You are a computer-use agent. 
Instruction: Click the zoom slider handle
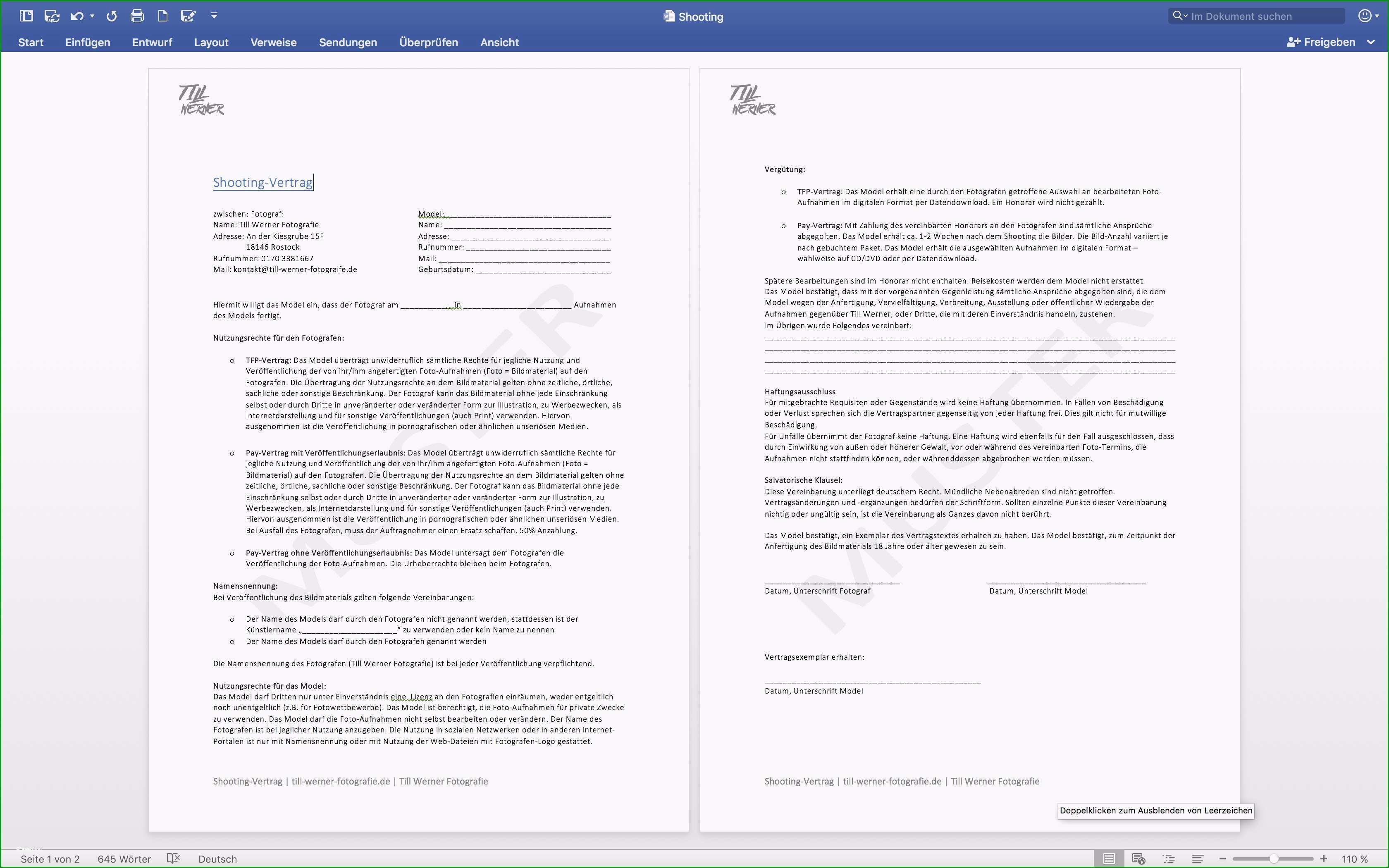1274,859
